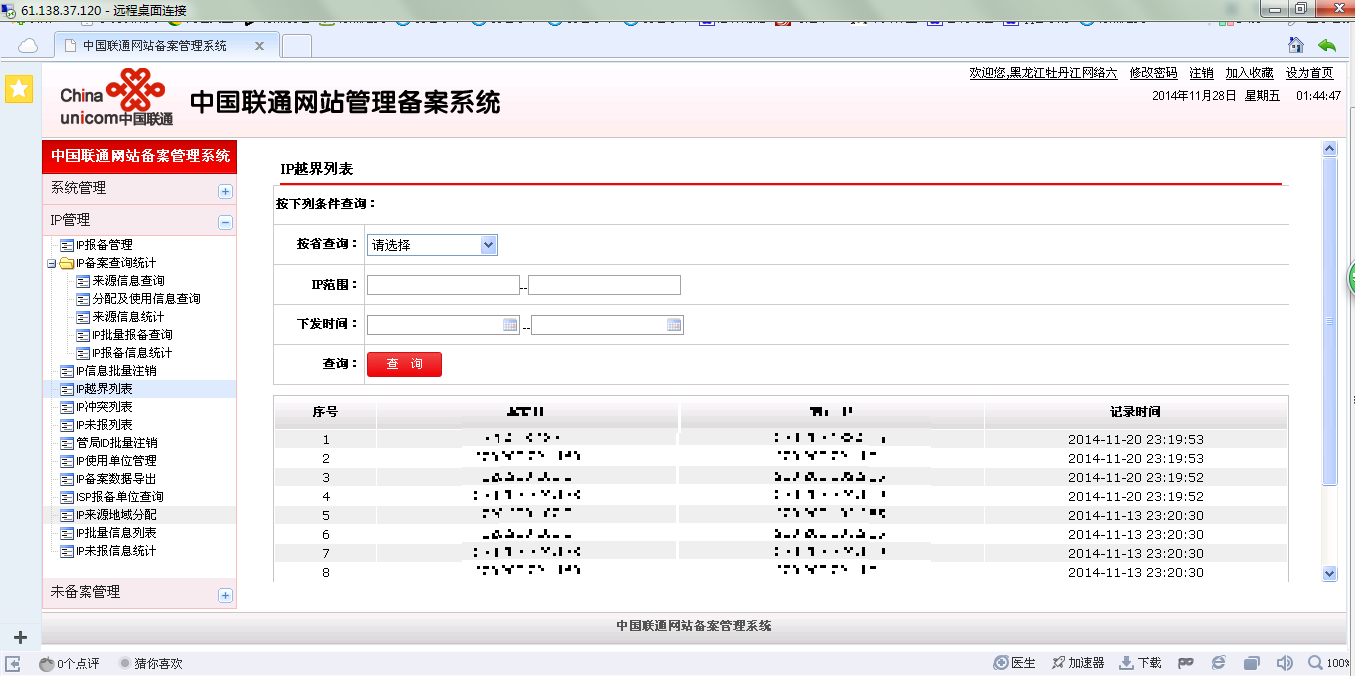Select IP越界列表 in the tree
The height and width of the screenshot is (676, 1355).
(x=104, y=389)
